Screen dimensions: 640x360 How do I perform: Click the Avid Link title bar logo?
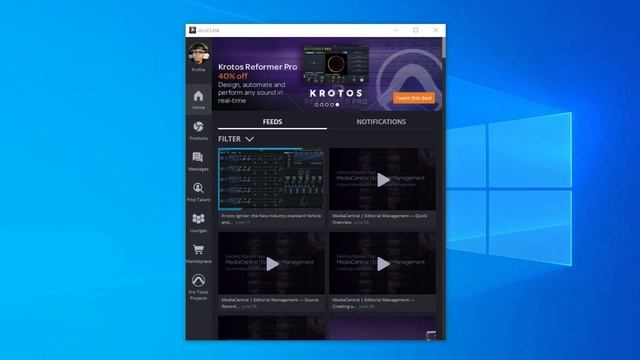tap(192, 30)
